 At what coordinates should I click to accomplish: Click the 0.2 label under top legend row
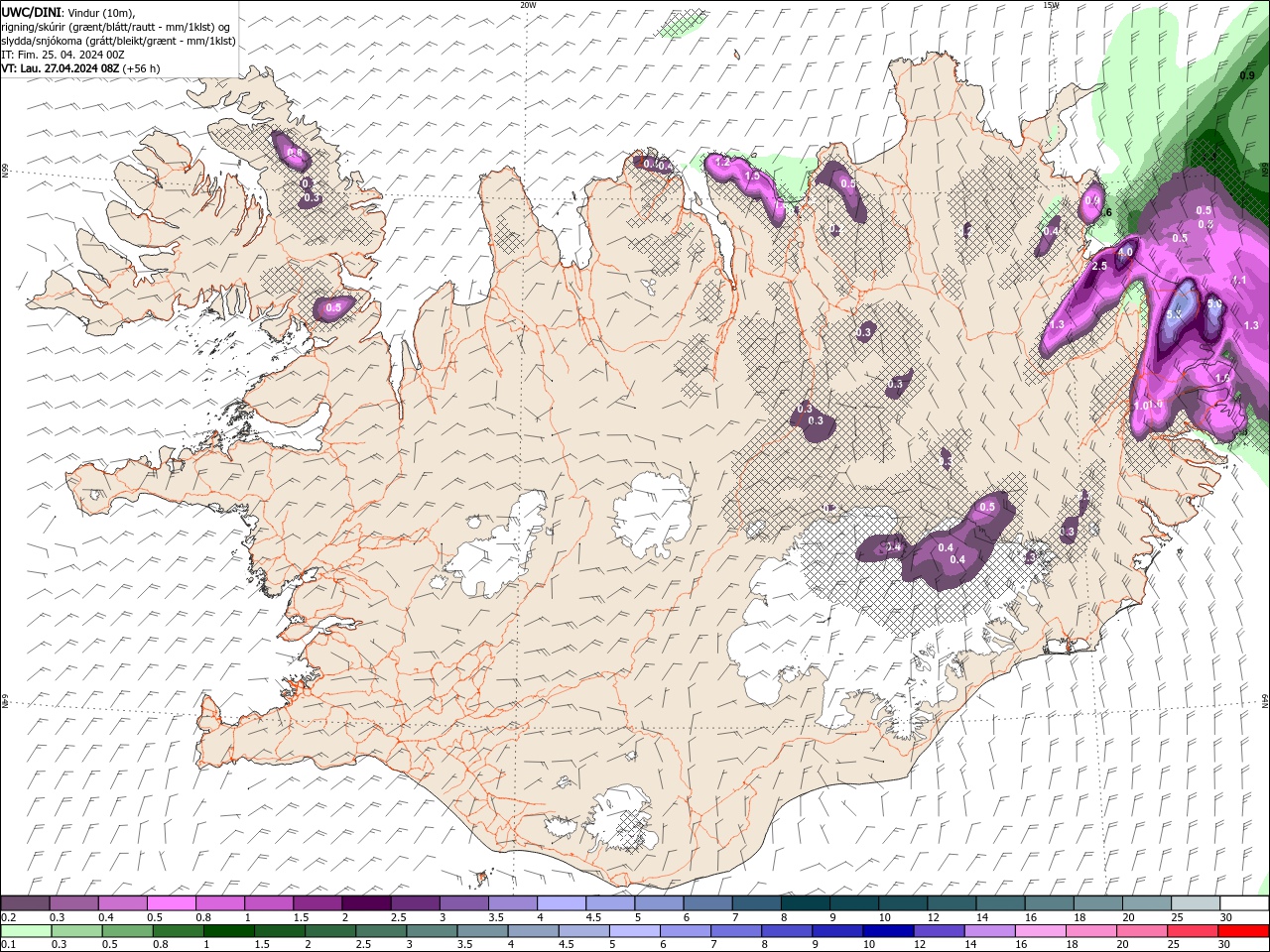tap(9, 917)
